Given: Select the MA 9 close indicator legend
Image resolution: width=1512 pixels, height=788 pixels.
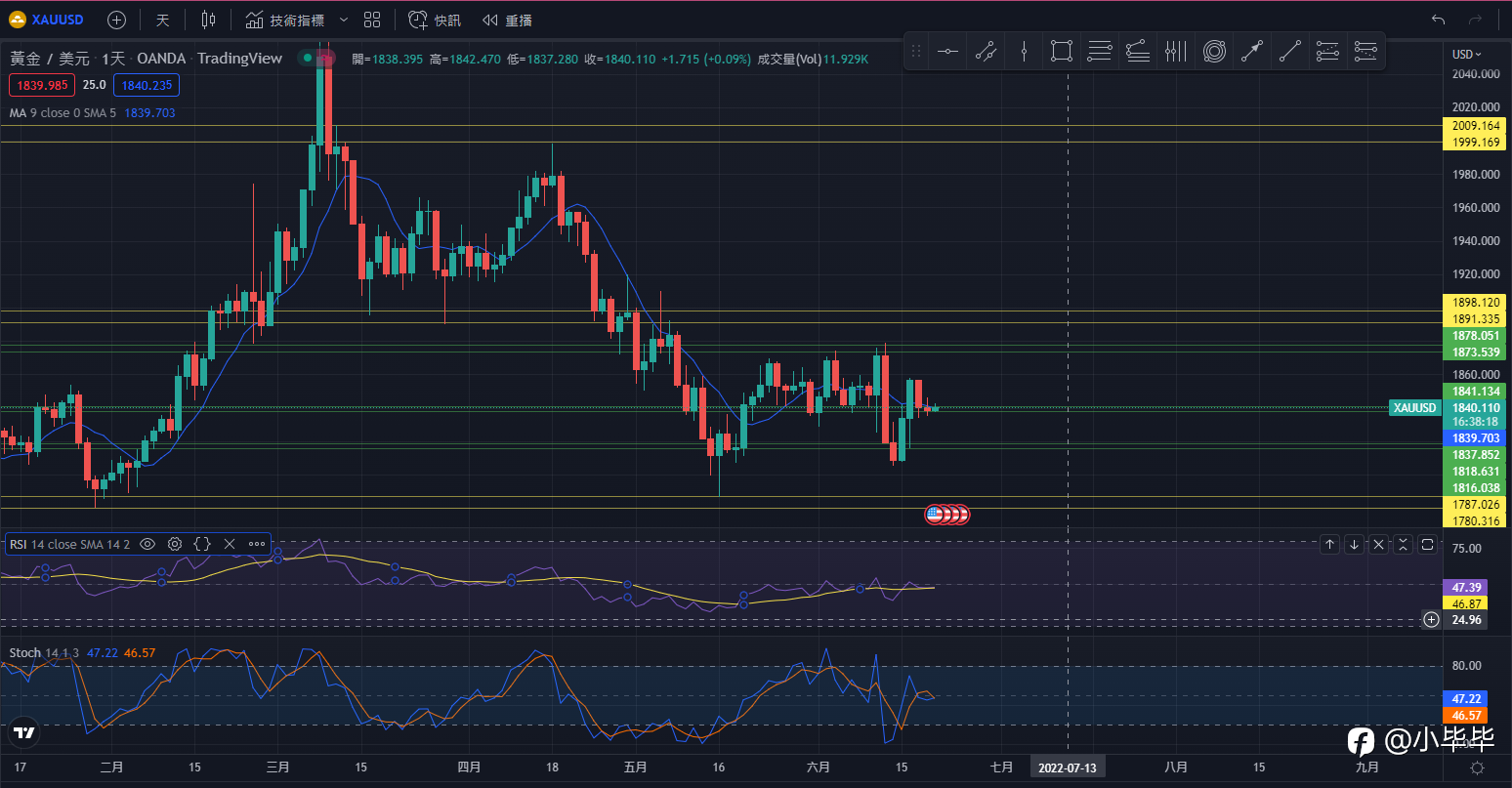Looking at the screenshot, I should click(x=63, y=112).
